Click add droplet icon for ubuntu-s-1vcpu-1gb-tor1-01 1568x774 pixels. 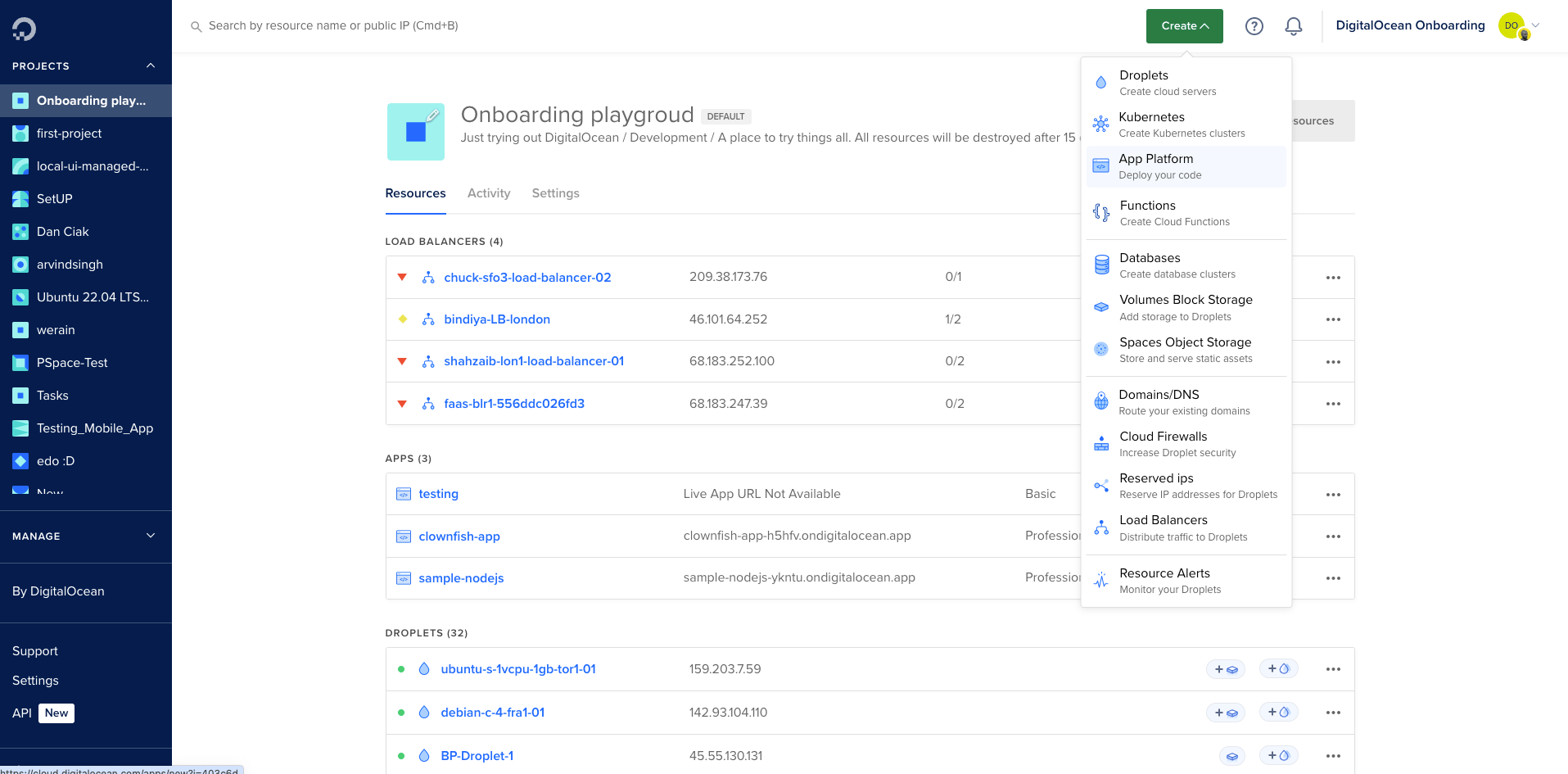click(x=1278, y=669)
